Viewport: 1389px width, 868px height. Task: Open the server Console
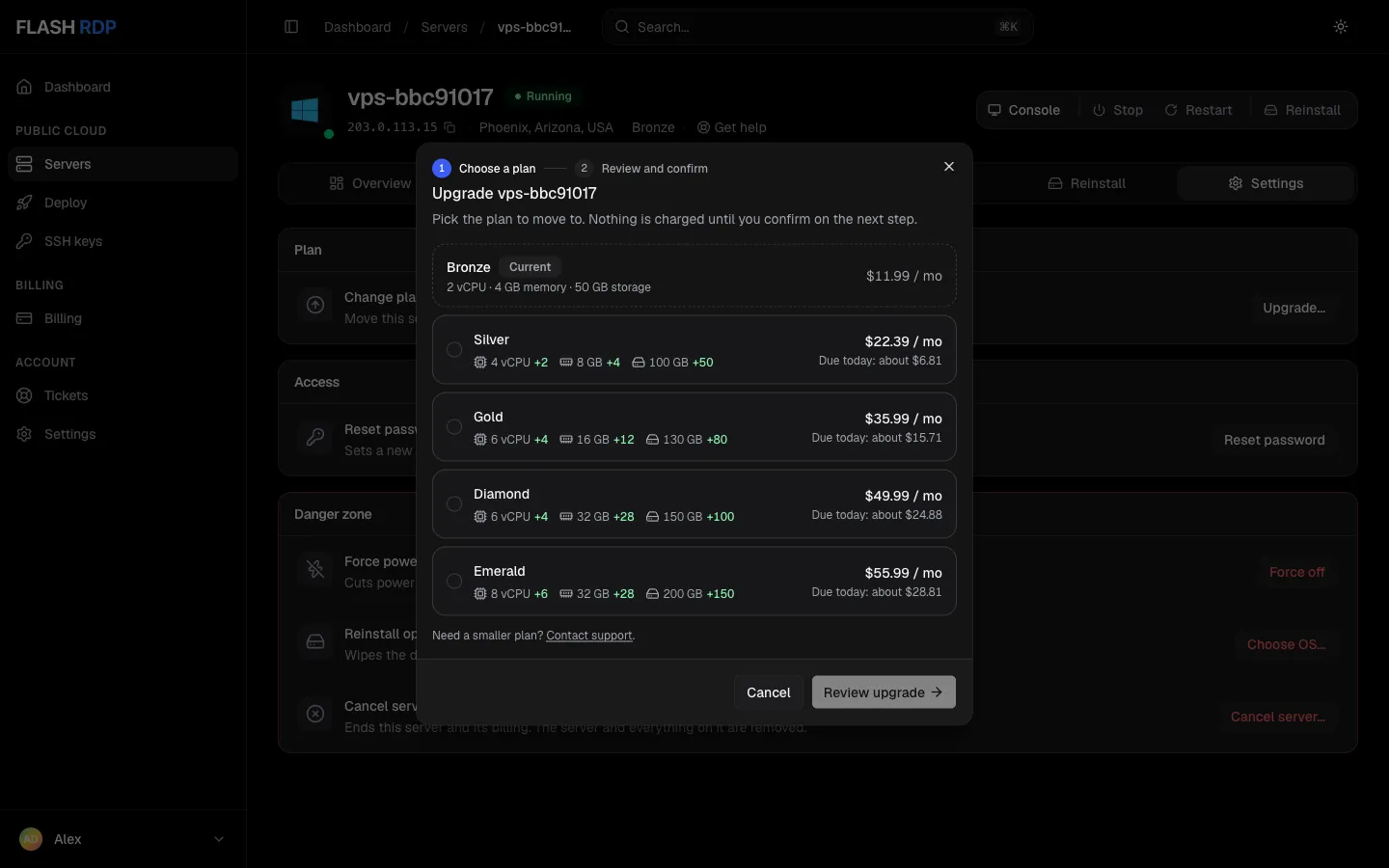(x=1024, y=110)
